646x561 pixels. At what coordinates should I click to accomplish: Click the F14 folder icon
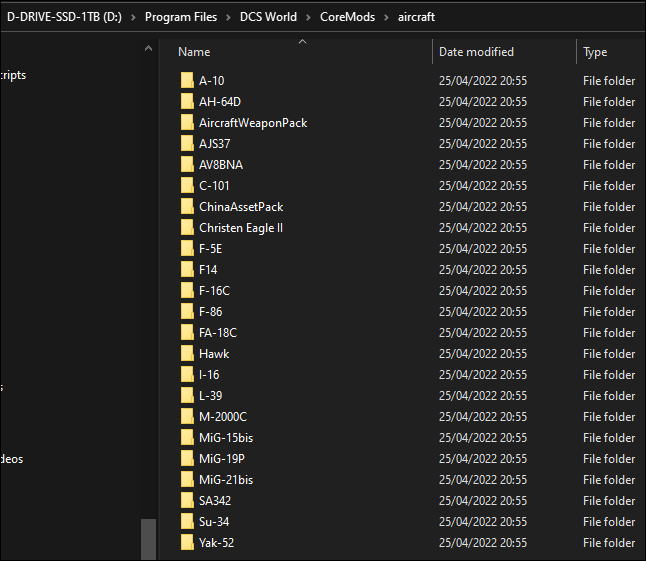tap(187, 269)
